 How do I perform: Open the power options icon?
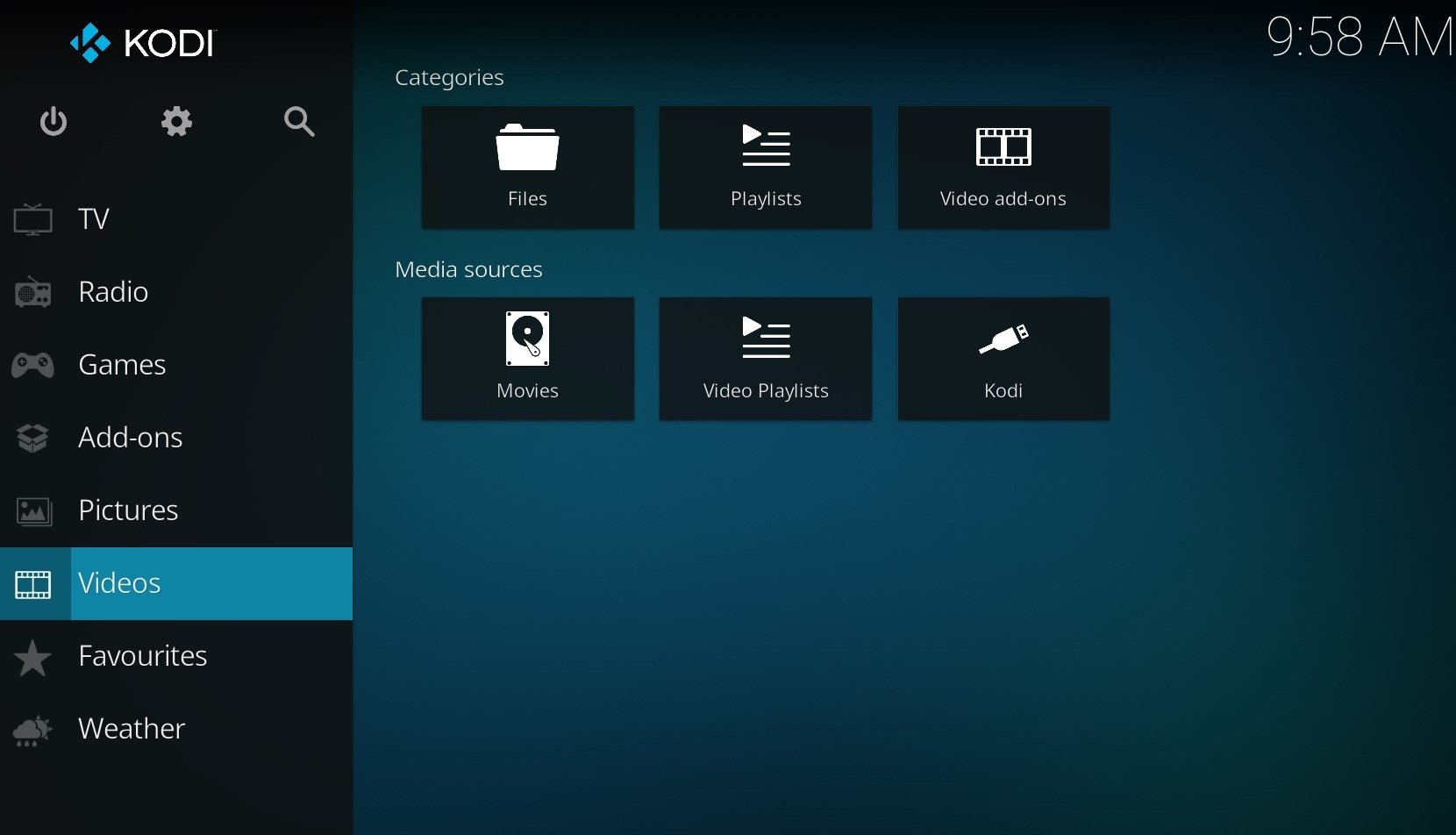(x=54, y=121)
